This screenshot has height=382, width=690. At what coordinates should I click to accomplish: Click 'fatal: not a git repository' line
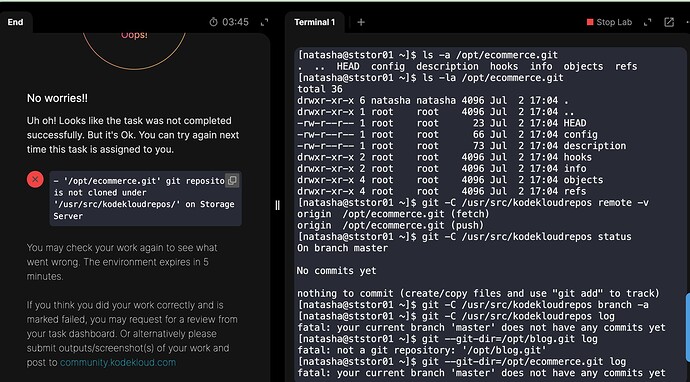coord(422,350)
